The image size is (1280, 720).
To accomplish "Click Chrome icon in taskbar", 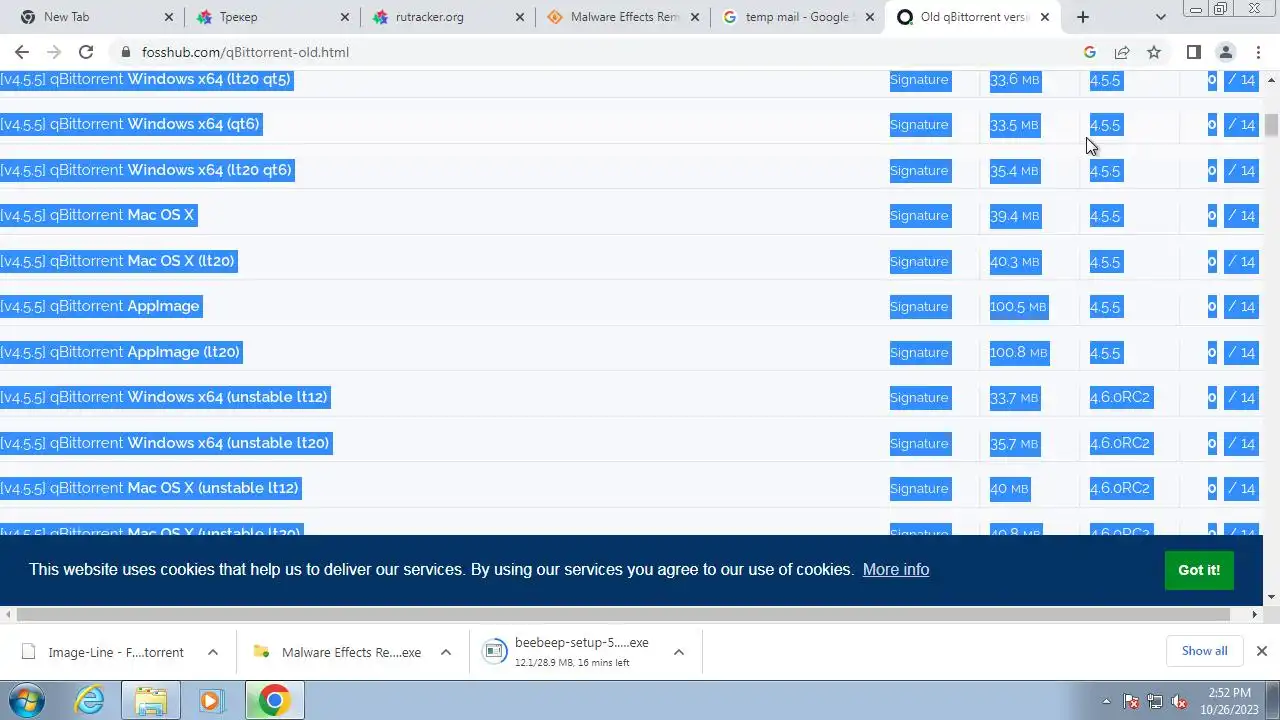I will coord(274,701).
